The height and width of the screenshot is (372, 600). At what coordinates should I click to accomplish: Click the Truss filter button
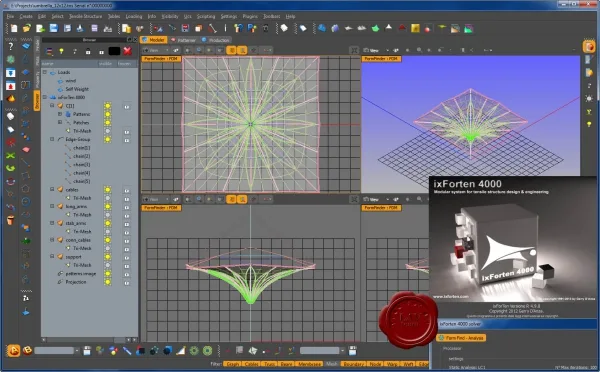click(x=269, y=364)
